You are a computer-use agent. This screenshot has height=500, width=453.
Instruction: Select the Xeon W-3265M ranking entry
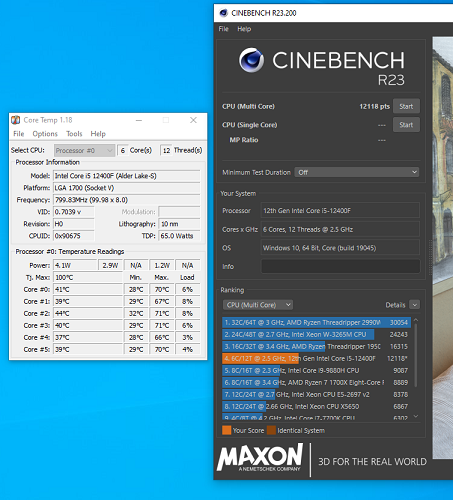316,334
